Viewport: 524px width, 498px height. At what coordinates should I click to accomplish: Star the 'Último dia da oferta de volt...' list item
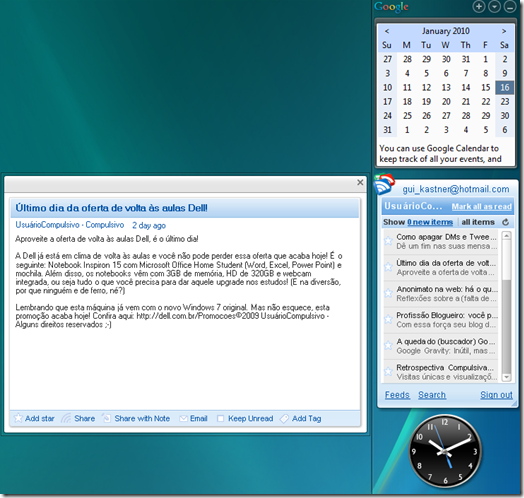388,267
